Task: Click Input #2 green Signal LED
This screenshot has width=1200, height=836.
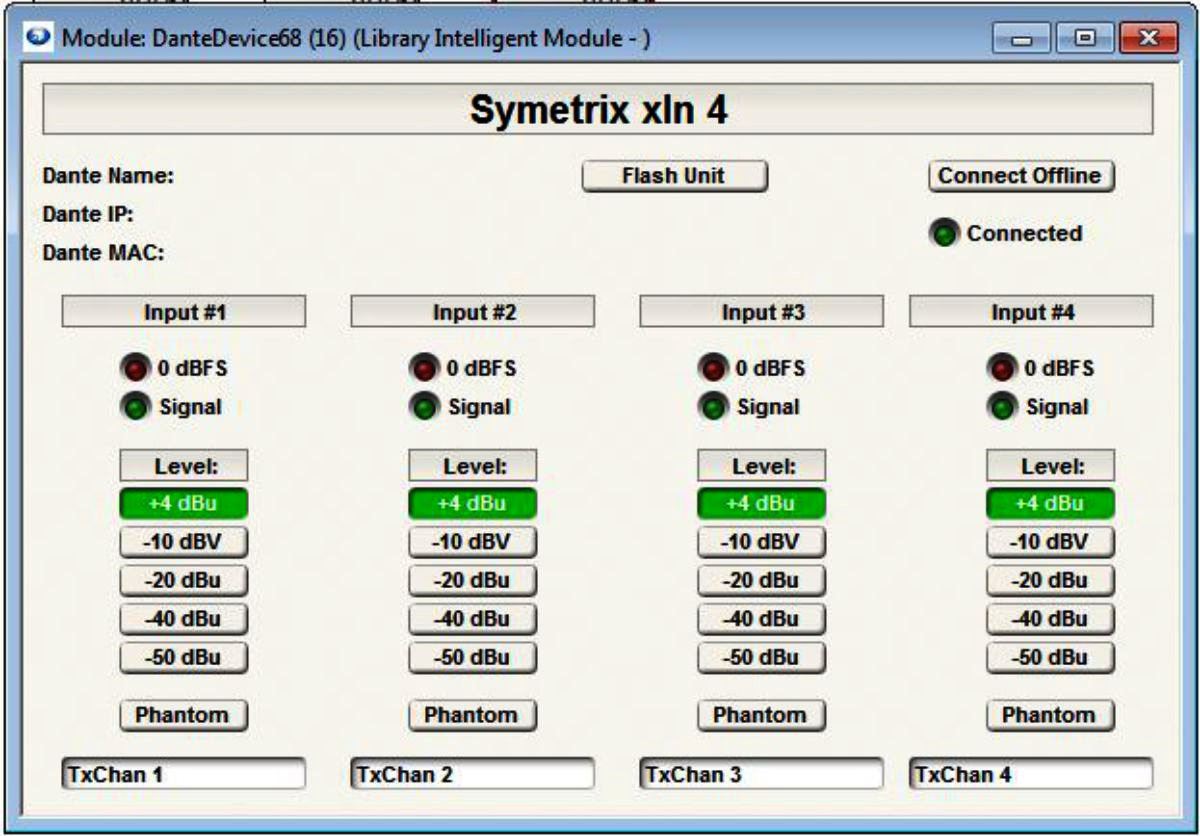Action: (424, 408)
